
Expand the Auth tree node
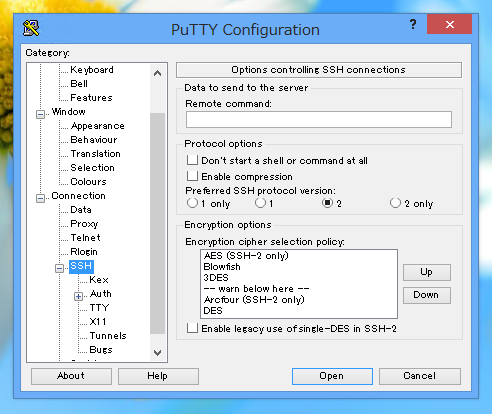[x=78, y=296]
